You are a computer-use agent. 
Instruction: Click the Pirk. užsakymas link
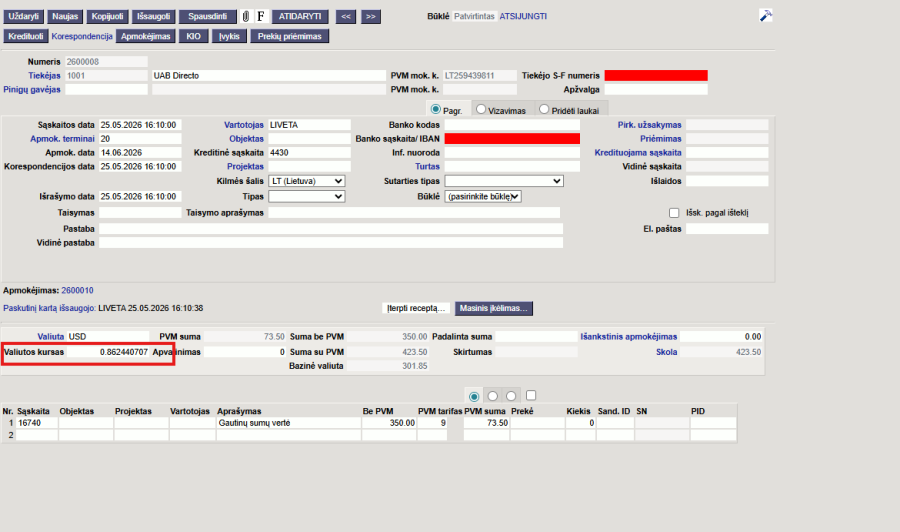click(x=650, y=125)
